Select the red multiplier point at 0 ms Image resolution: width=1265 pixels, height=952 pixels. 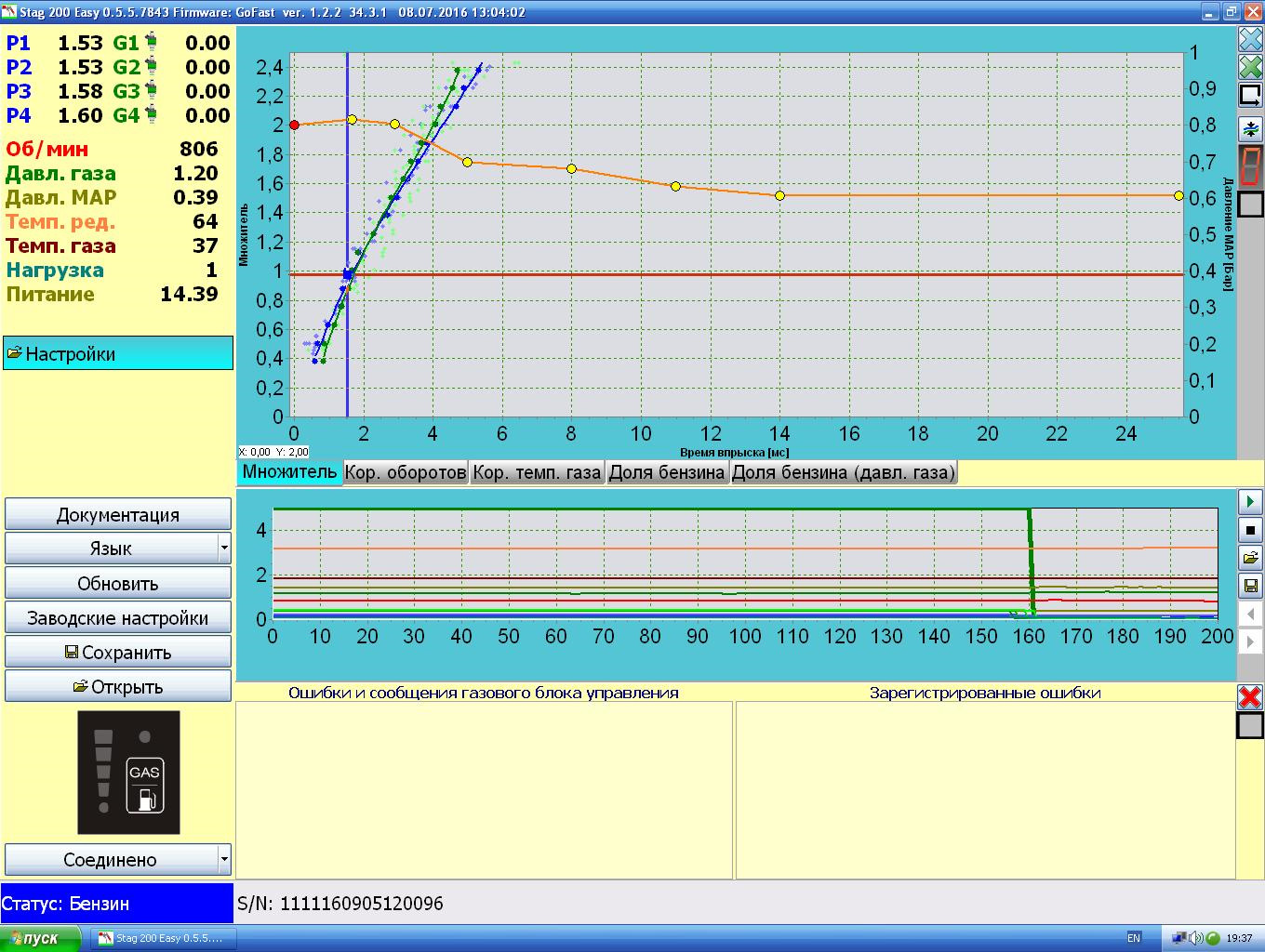click(x=294, y=125)
